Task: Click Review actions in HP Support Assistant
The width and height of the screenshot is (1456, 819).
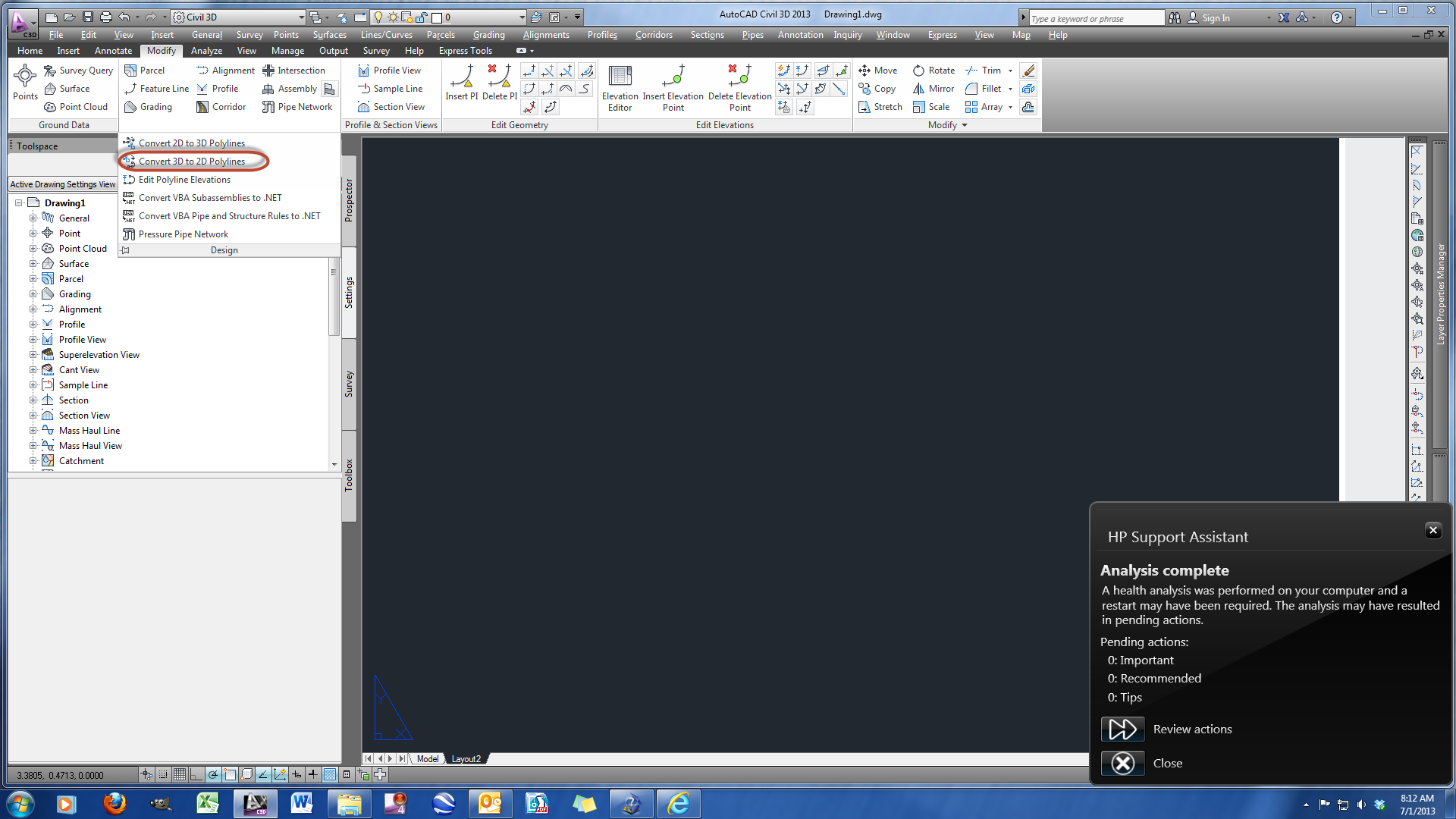Action: click(1166, 729)
